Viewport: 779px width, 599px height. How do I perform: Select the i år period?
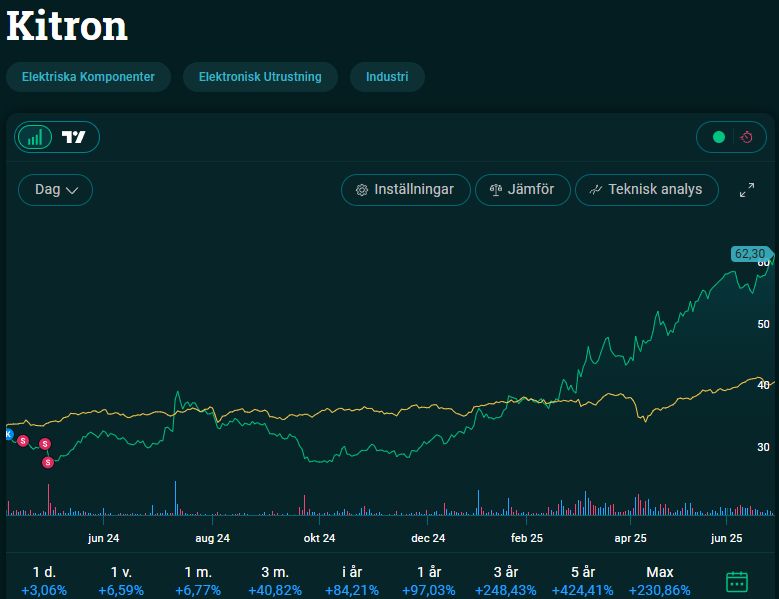pyautogui.click(x=352, y=581)
